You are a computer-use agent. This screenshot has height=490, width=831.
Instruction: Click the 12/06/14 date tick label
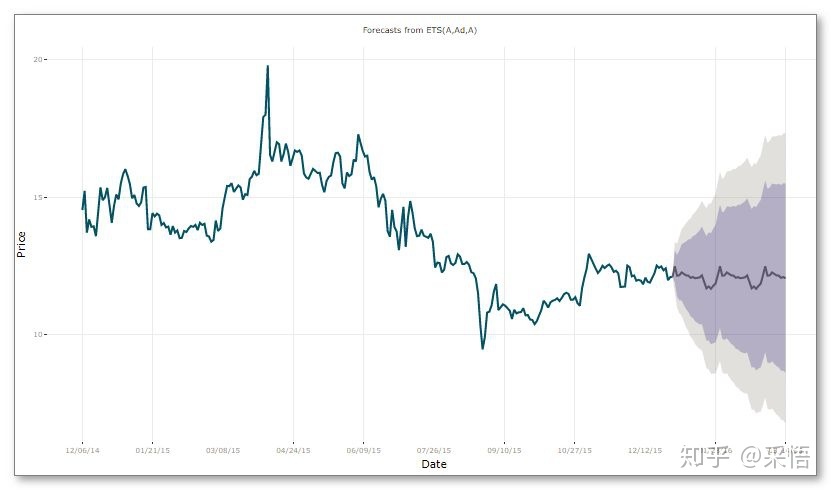pyautogui.click(x=82, y=450)
